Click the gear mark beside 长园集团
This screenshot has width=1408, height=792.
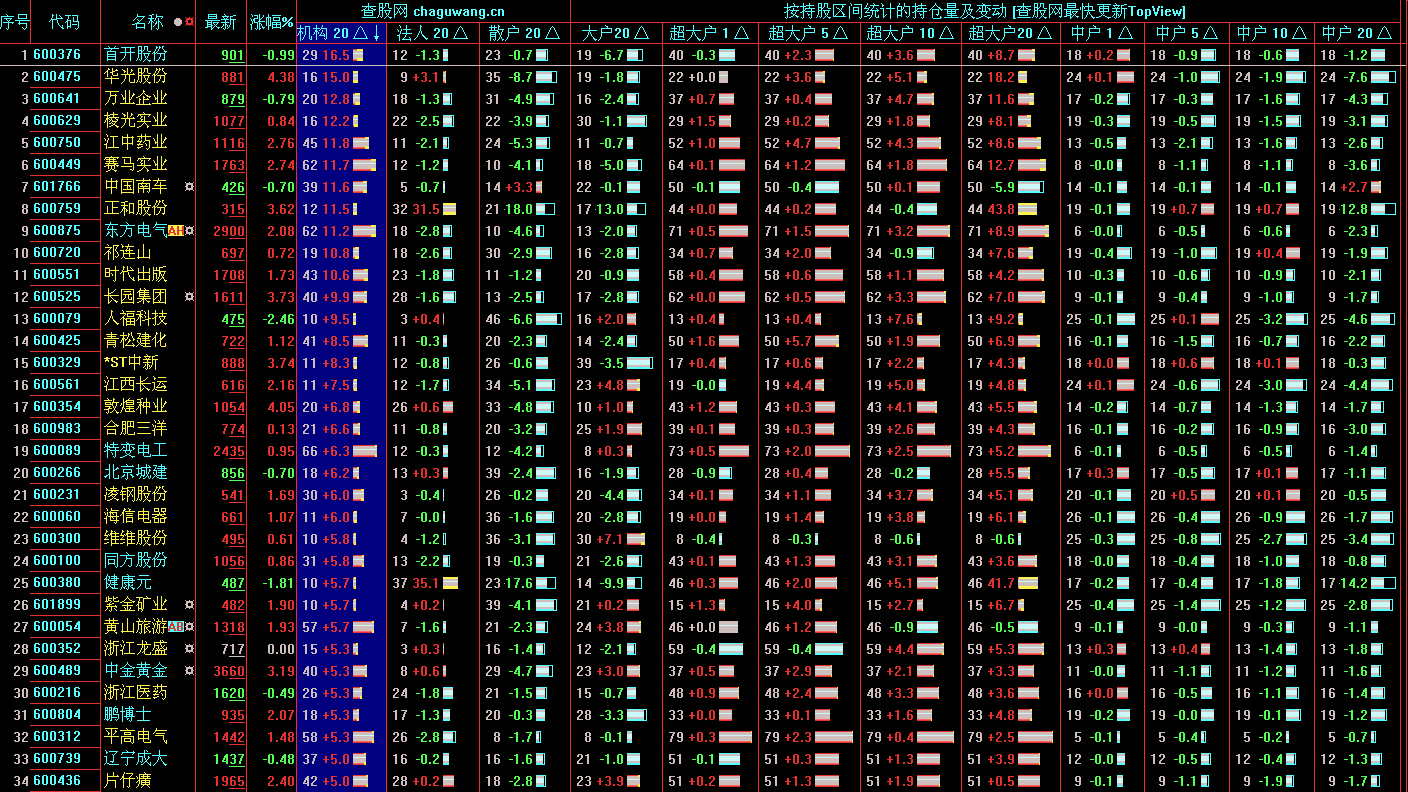(189, 297)
